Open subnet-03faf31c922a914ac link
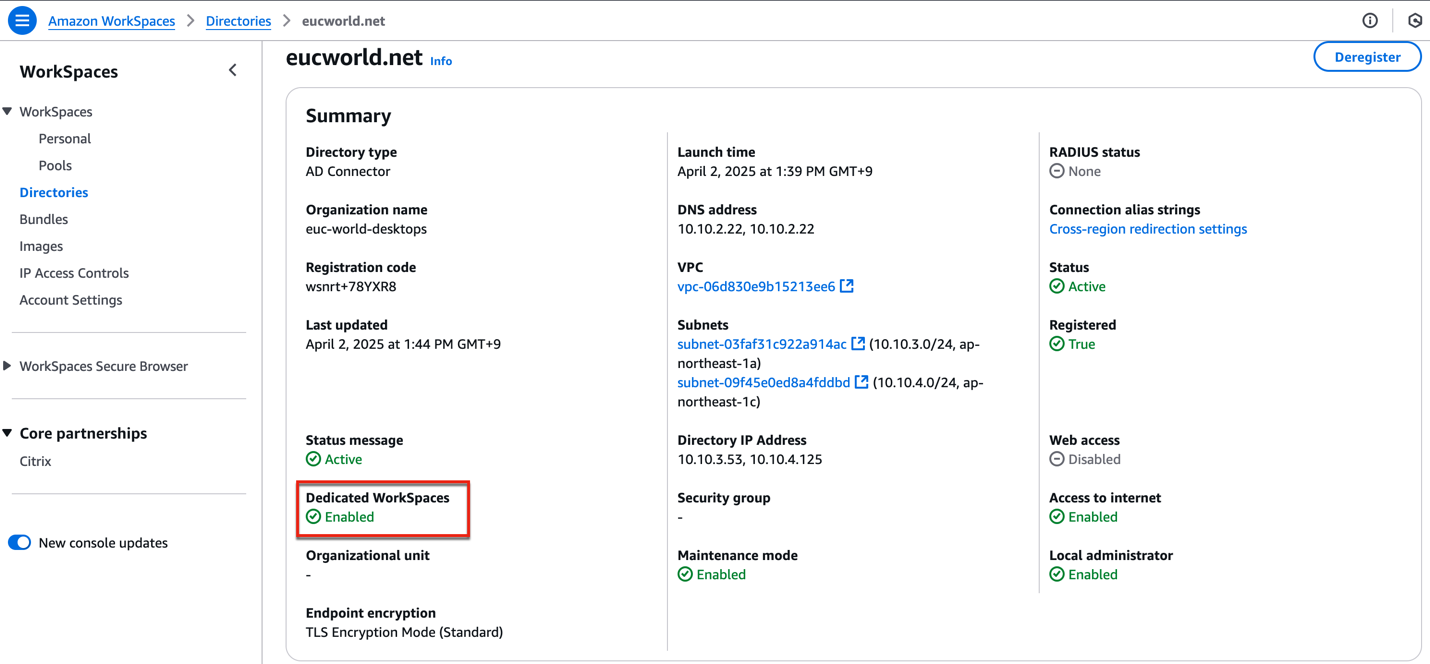 coord(762,344)
